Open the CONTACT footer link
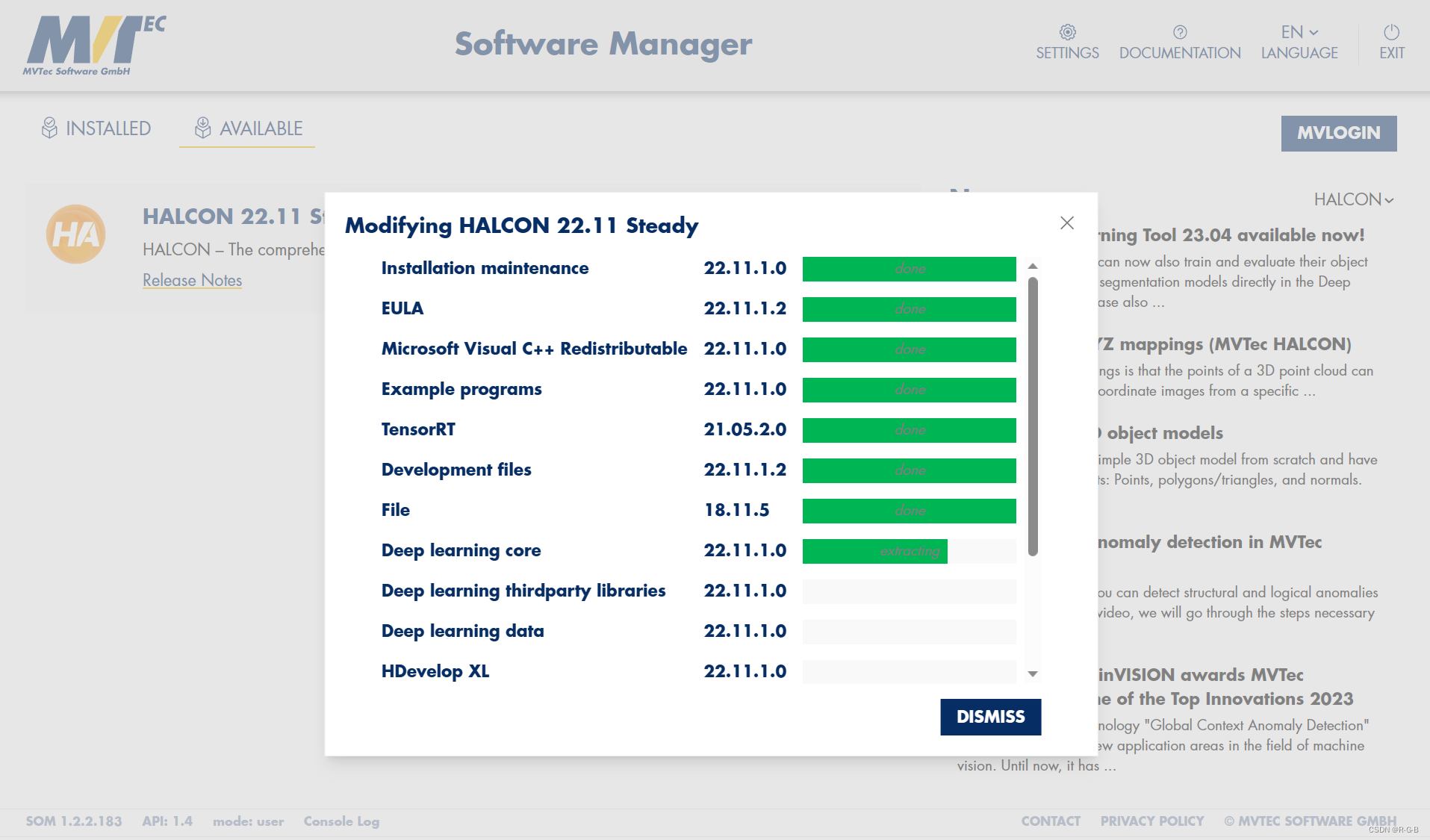 [1051, 821]
